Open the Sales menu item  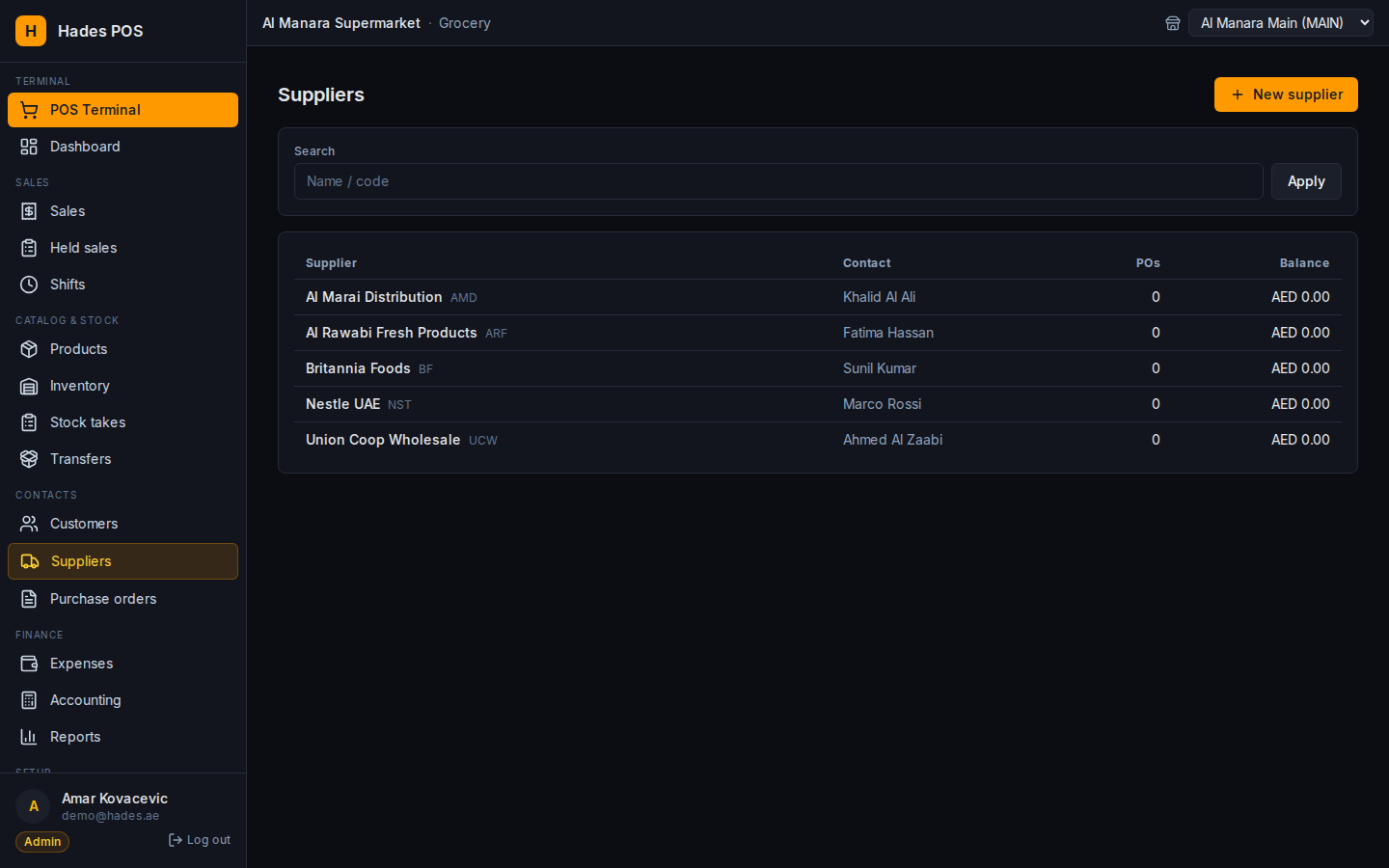[123, 211]
